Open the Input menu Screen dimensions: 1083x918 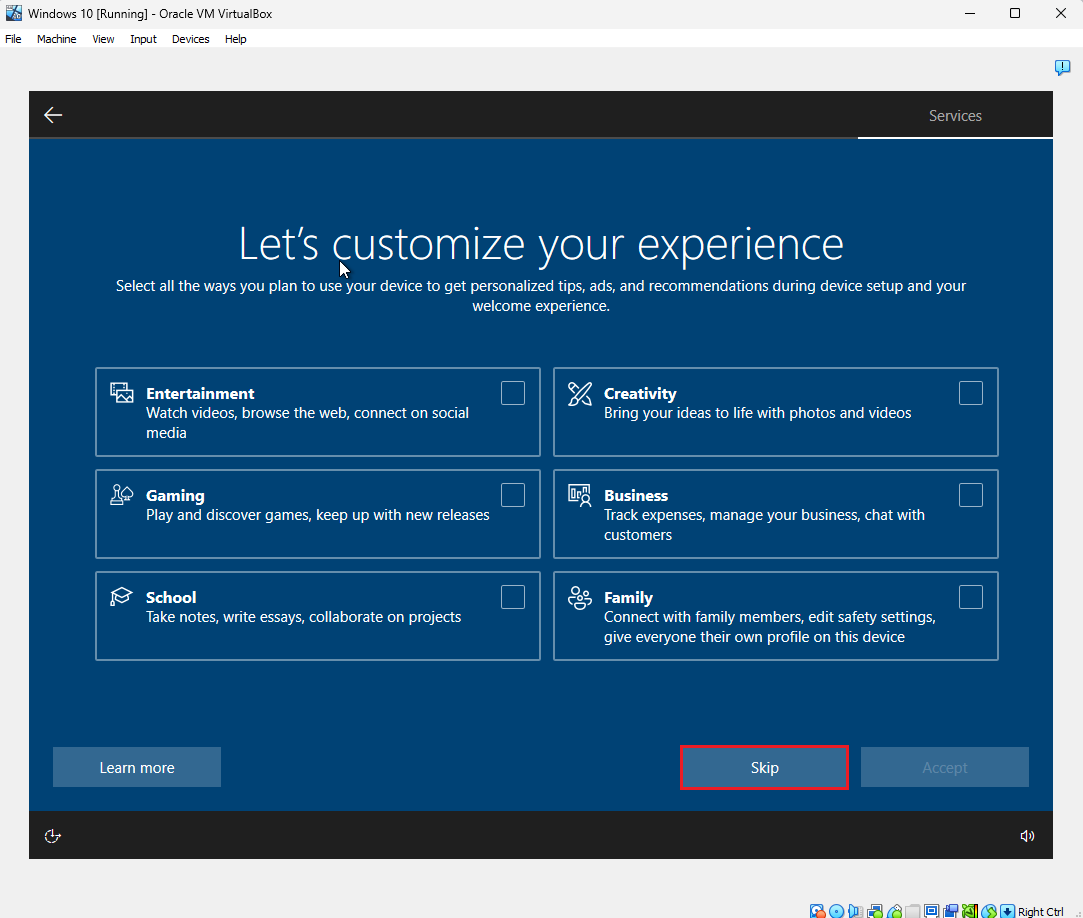(143, 39)
